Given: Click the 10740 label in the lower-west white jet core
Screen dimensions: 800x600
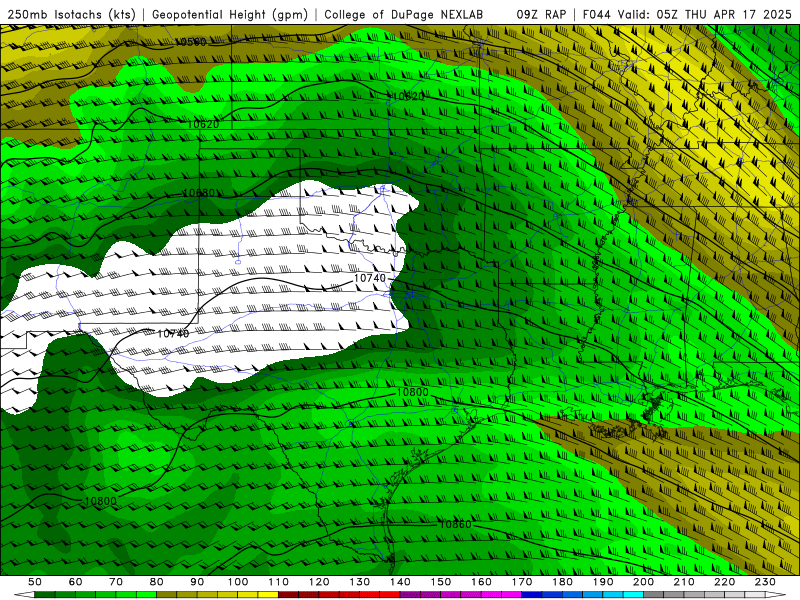Looking at the screenshot, I should click(173, 334).
